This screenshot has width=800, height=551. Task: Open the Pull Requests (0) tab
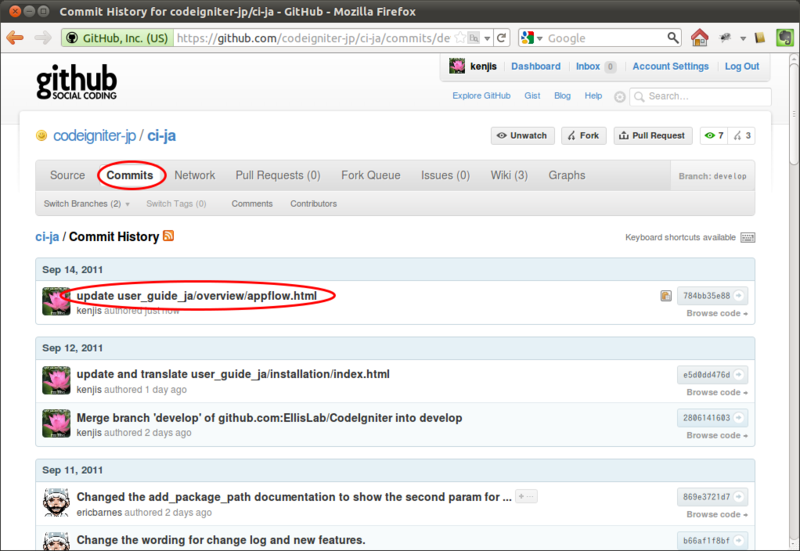click(x=278, y=175)
